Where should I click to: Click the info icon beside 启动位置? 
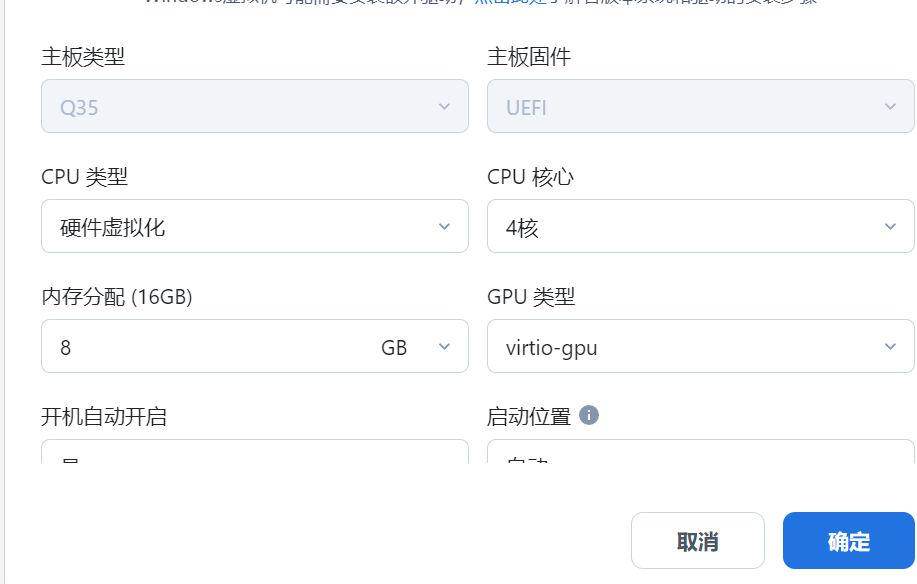pyautogui.click(x=588, y=416)
